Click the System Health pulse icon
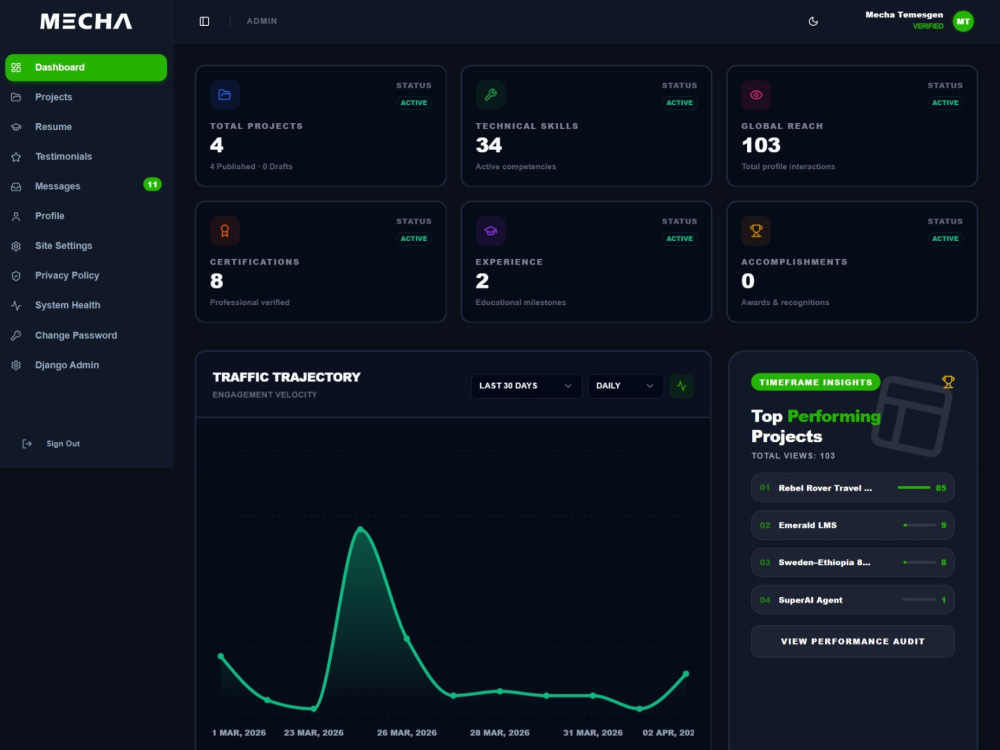 17,305
